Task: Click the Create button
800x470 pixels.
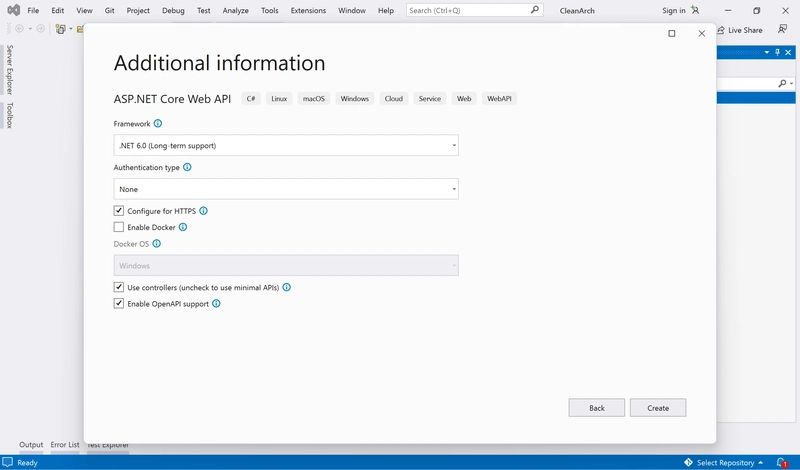Action: pos(658,408)
